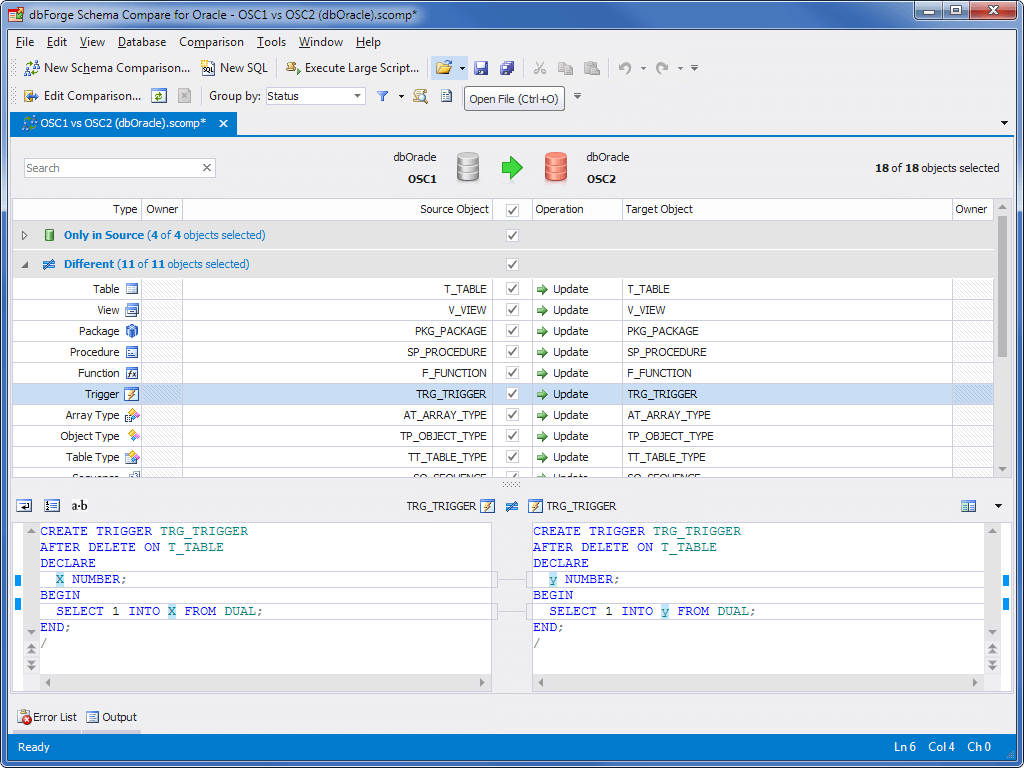
Task: Toggle selection checkbox for TRG_TRIGGER row
Action: (512, 393)
